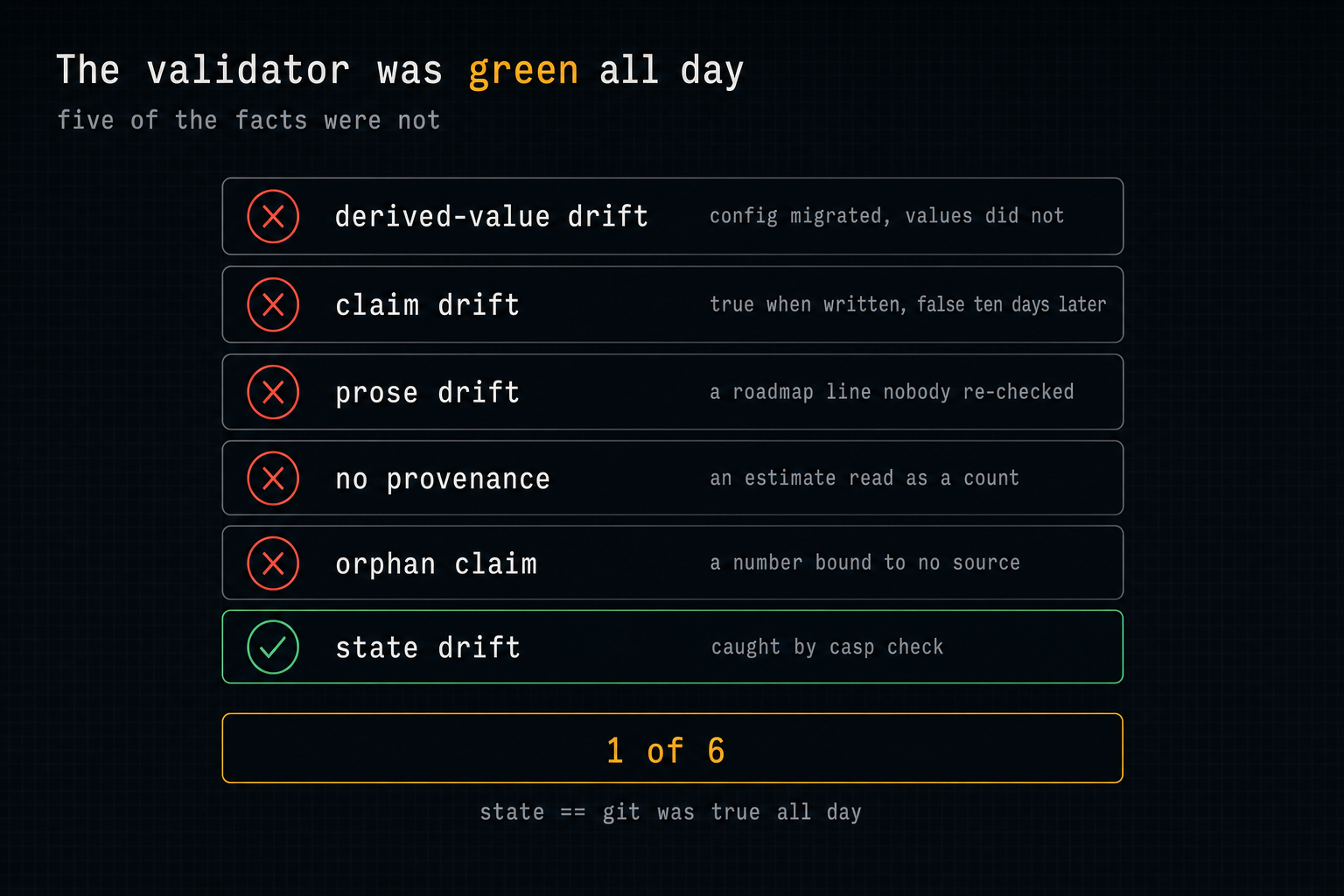This screenshot has width=1344, height=896.
Task: Click the 'state == git was true all day' footer
Action: tap(670, 813)
